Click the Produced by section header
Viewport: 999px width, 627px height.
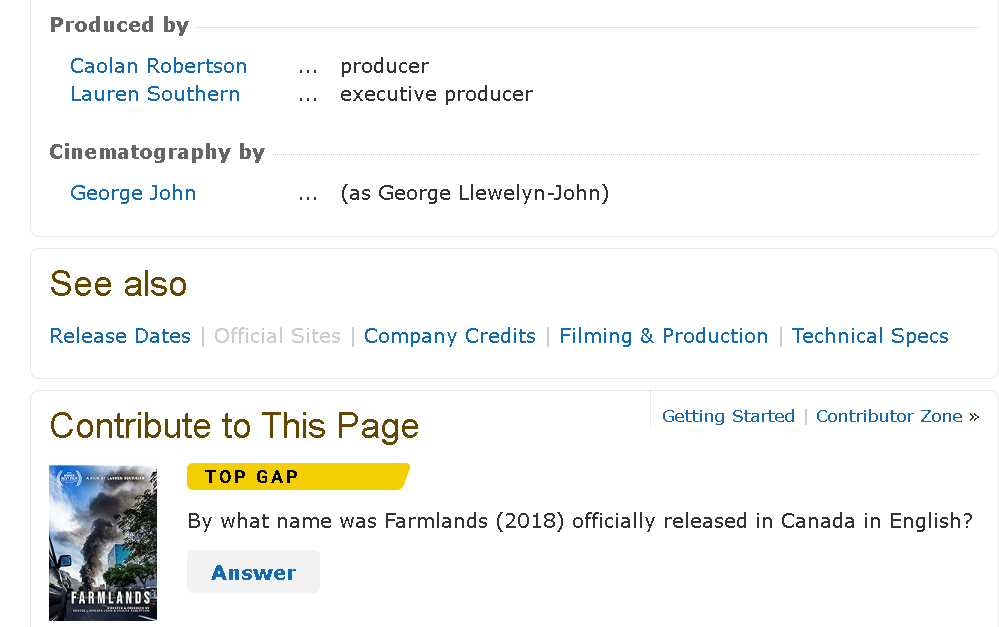pyautogui.click(x=119, y=25)
